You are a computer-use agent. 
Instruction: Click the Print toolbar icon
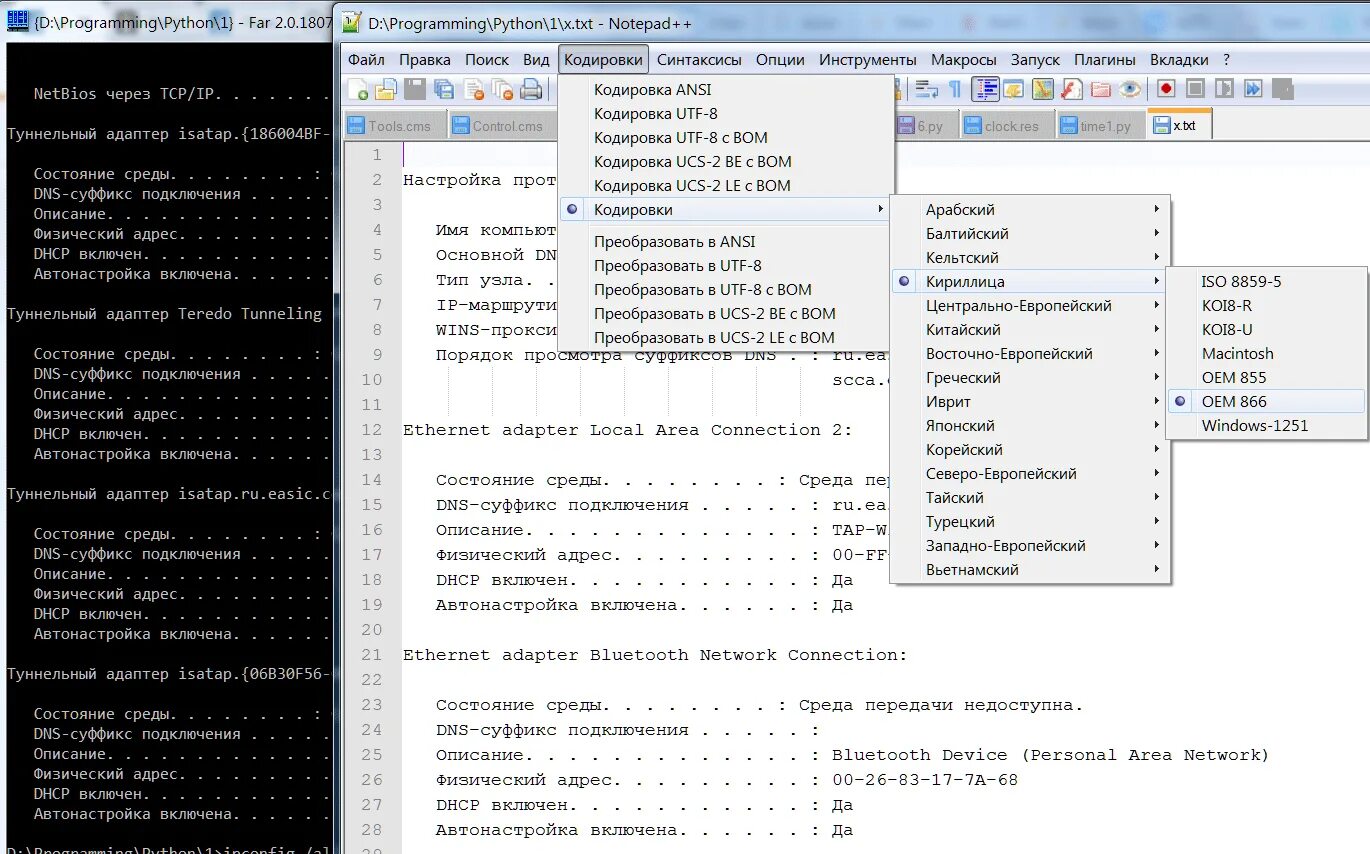pos(532,89)
